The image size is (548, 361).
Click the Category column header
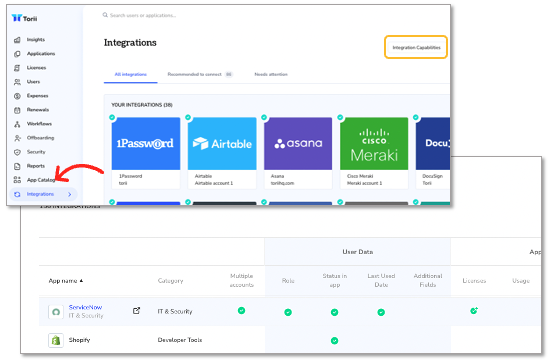pyautogui.click(x=170, y=281)
